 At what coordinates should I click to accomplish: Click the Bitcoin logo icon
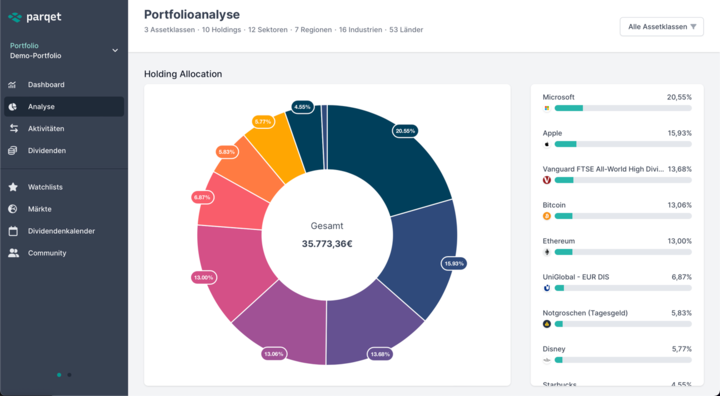(x=547, y=216)
